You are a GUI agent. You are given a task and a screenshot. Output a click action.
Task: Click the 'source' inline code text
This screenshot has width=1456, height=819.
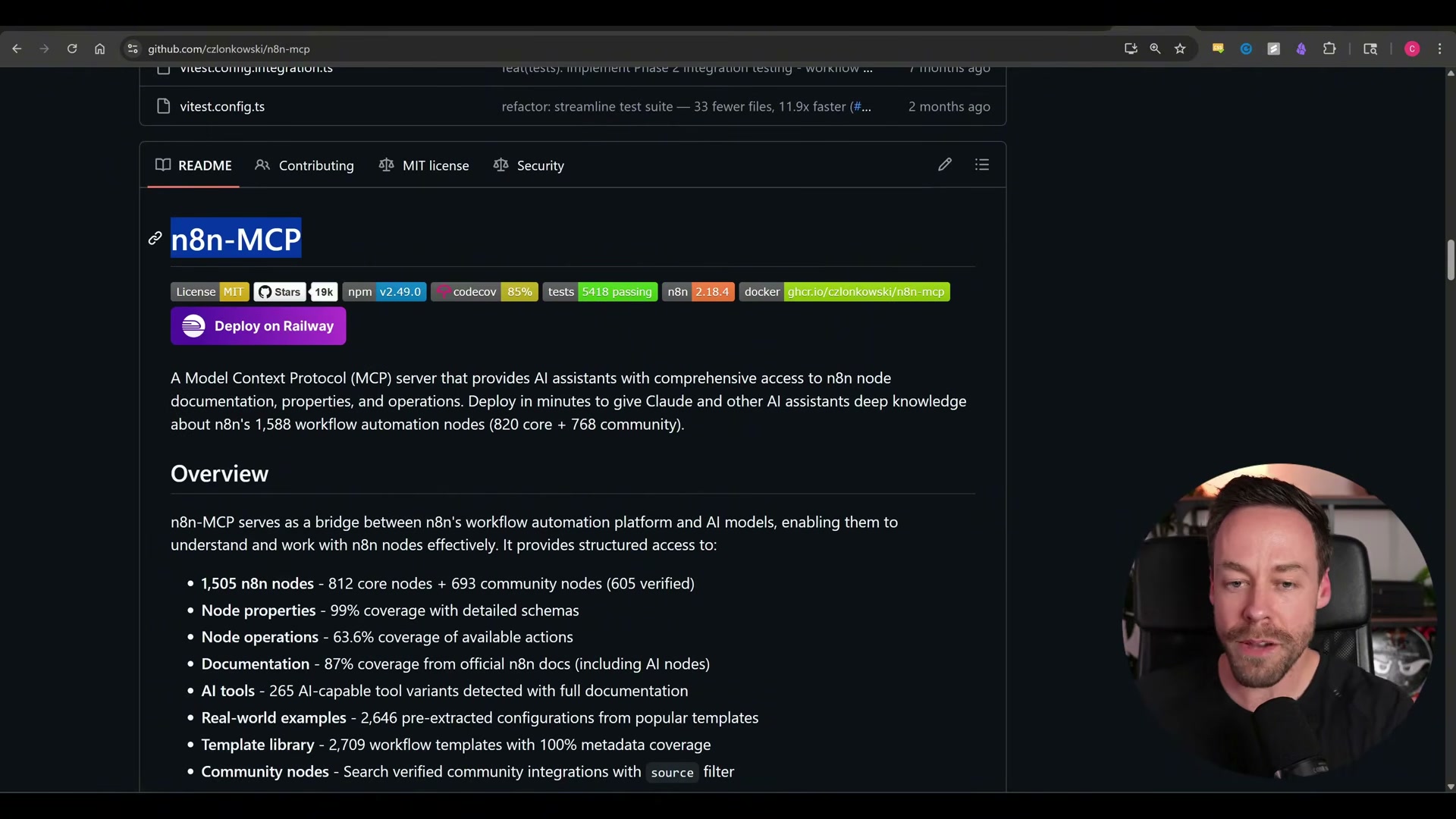[x=672, y=773]
